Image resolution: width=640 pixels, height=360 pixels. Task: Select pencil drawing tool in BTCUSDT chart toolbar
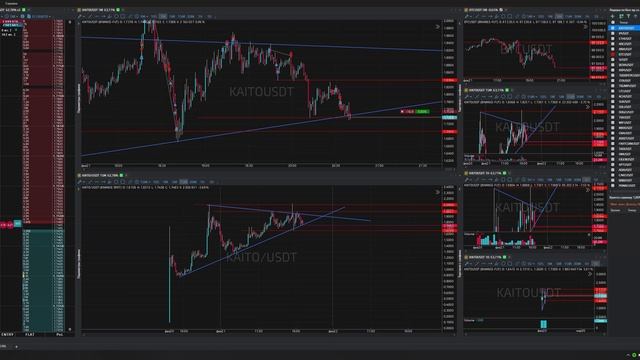tap(467, 16)
